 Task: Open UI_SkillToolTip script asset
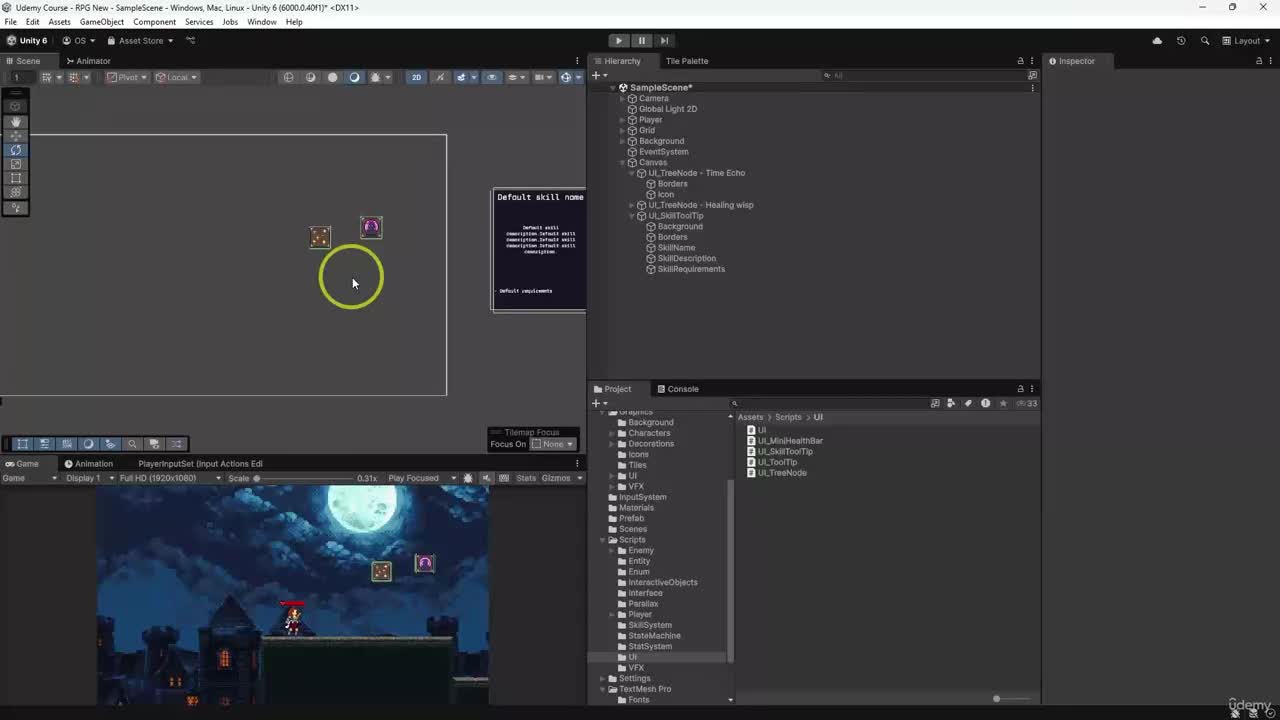pyautogui.click(x=785, y=451)
